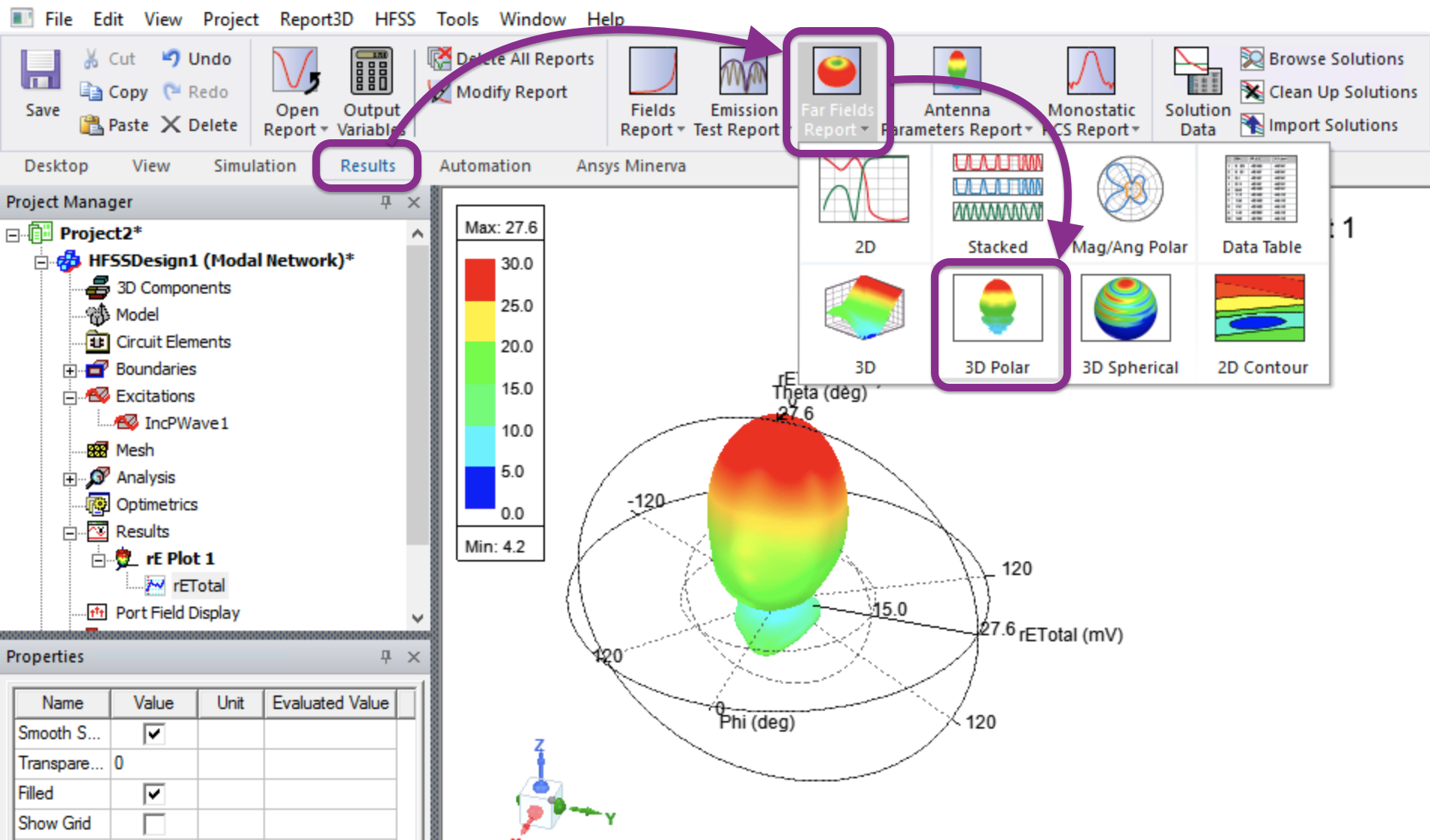Image resolution: width=1430 pixels, height=840 pixels.
Task: Click the red band of the color legend
Action: click(479, 280)
